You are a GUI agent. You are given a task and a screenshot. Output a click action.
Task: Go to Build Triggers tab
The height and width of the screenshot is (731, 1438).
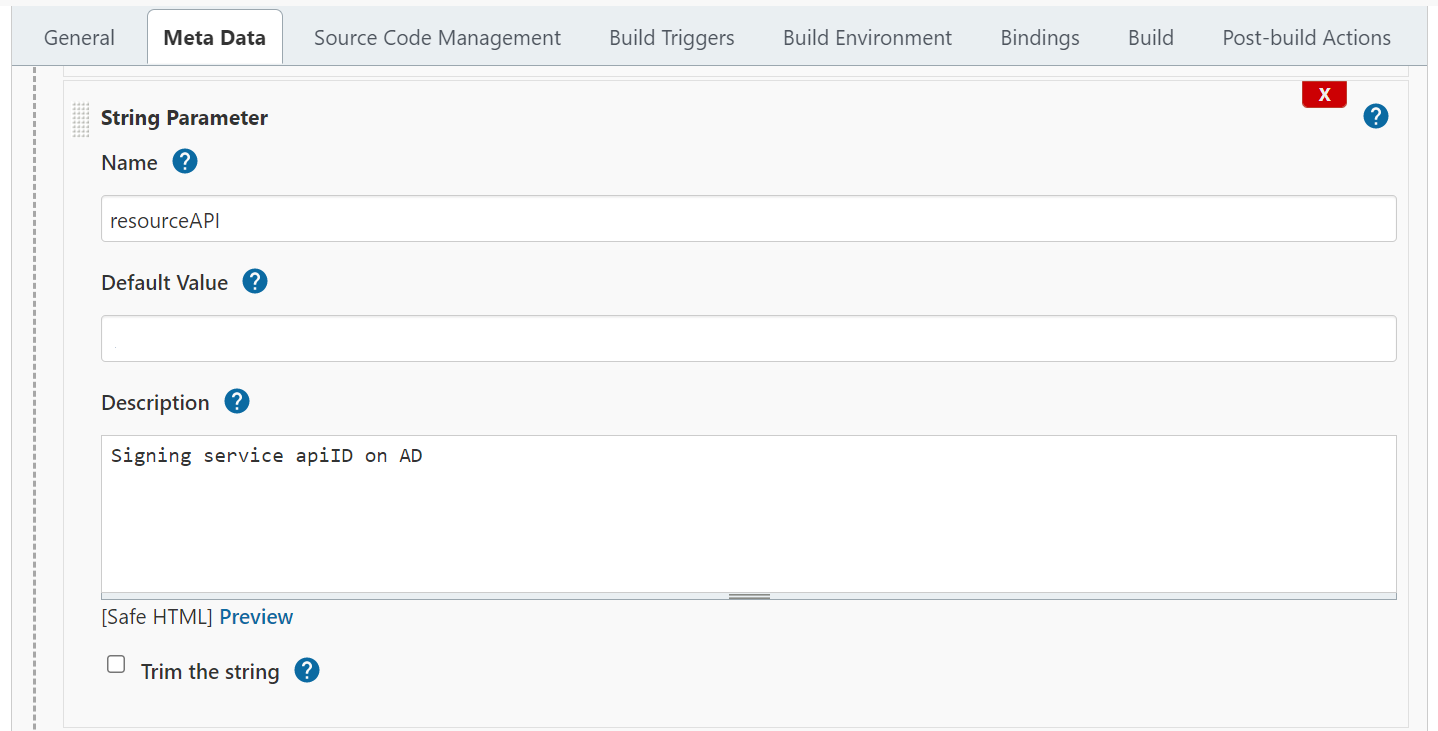pyautogui.click(x=671, y=38)
